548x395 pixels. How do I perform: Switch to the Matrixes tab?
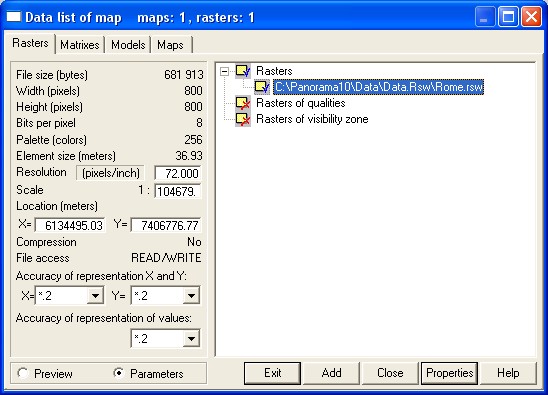point(80,45)
